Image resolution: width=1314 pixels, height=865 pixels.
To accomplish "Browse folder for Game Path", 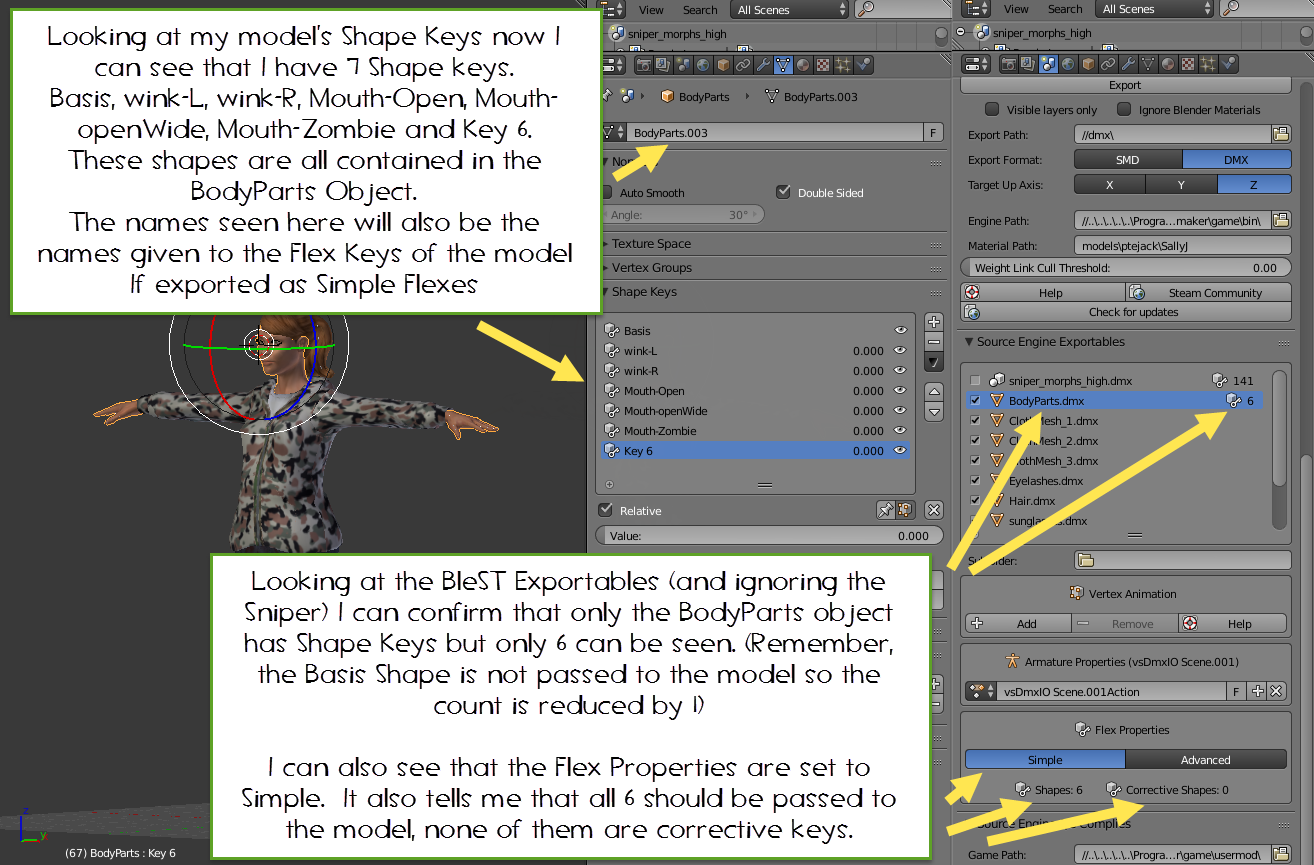I will (x=1281, y=854).
